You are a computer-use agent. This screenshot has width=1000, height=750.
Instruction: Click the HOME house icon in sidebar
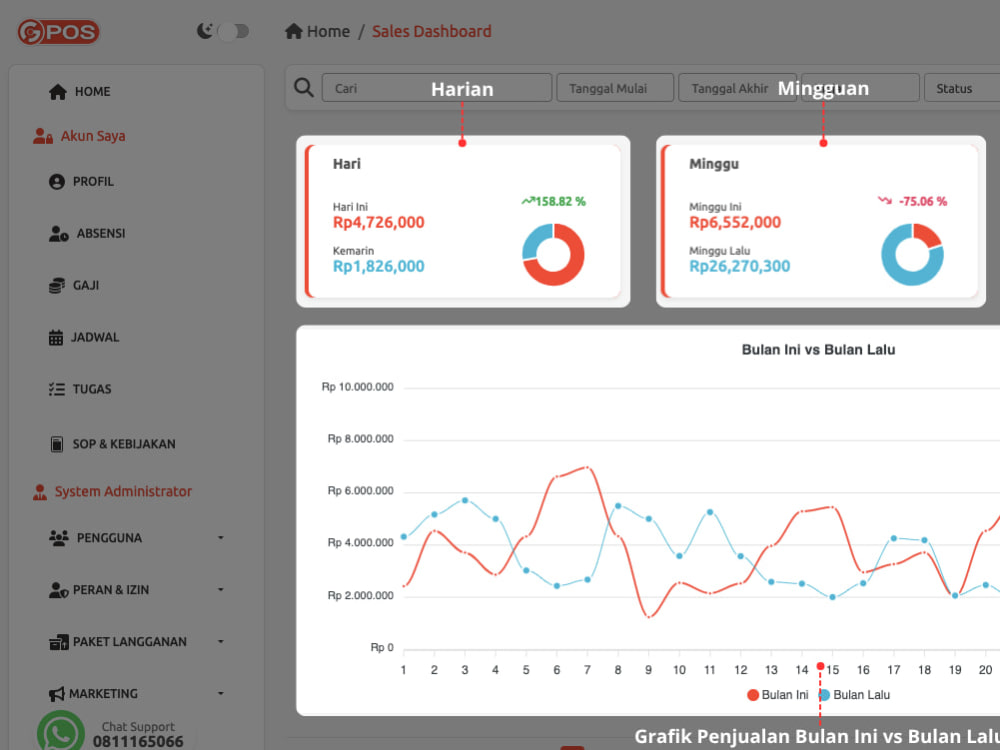coord(57,92)
